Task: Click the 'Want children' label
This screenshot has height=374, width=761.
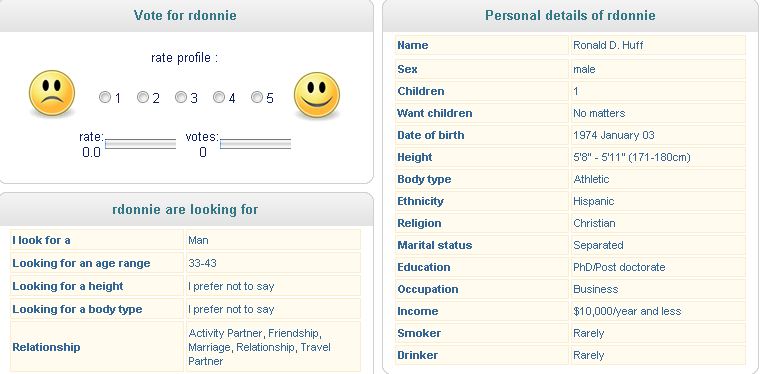Action: click(x=434, y=113)
